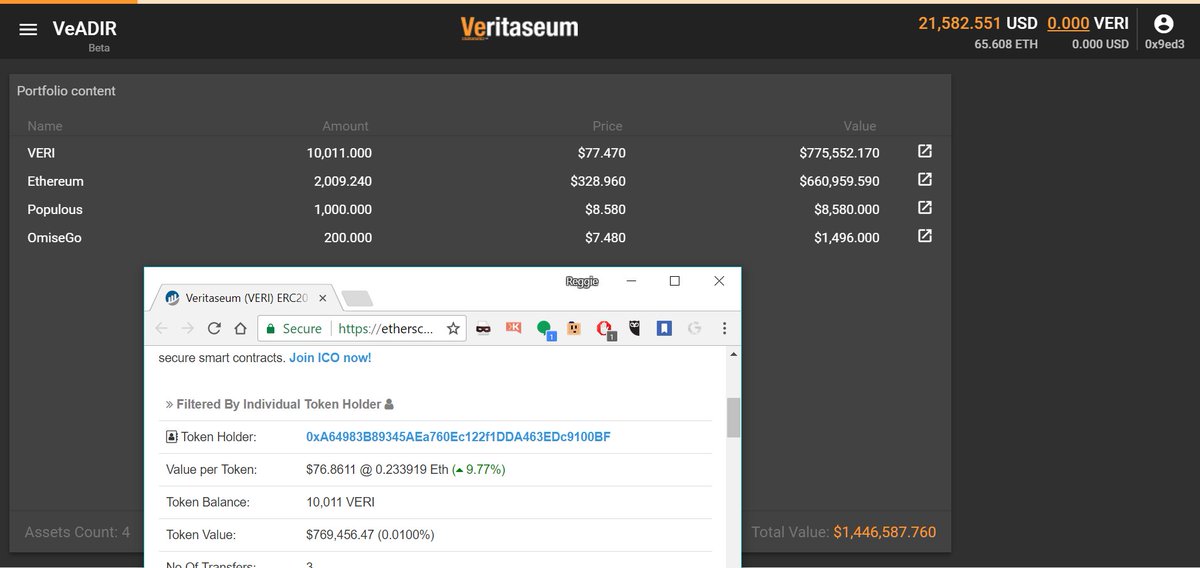Click the 21,582.551 USD balance

[x=978, y=23]
